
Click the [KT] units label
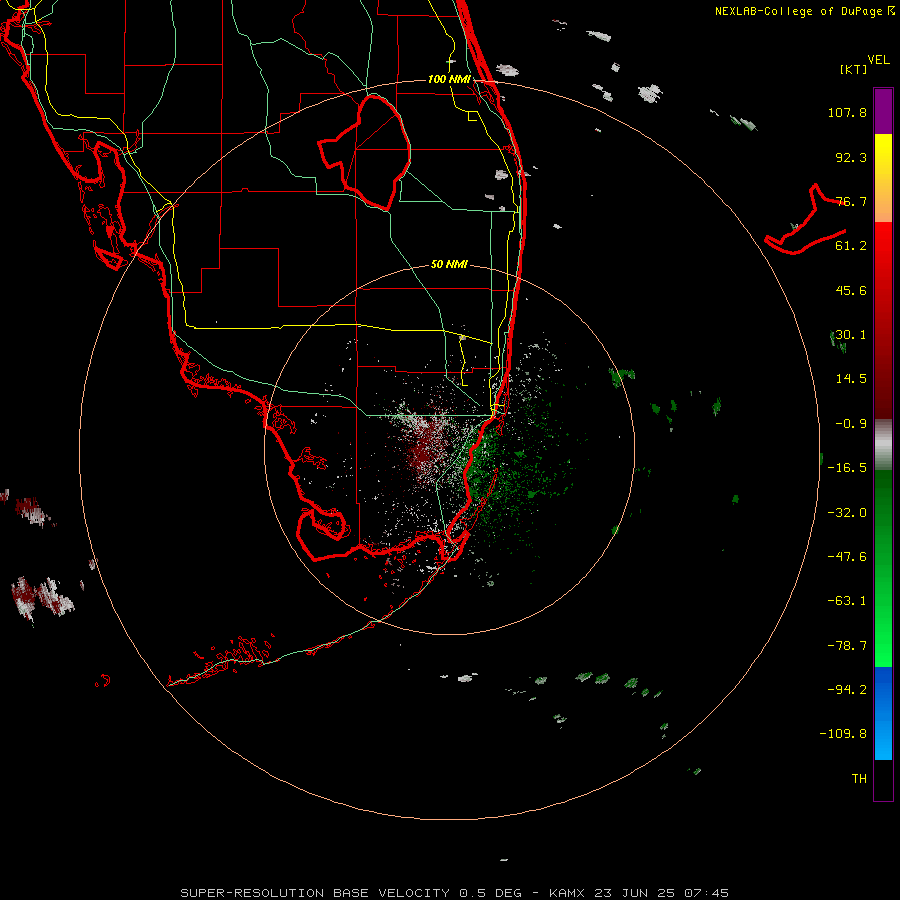point(854,69)
